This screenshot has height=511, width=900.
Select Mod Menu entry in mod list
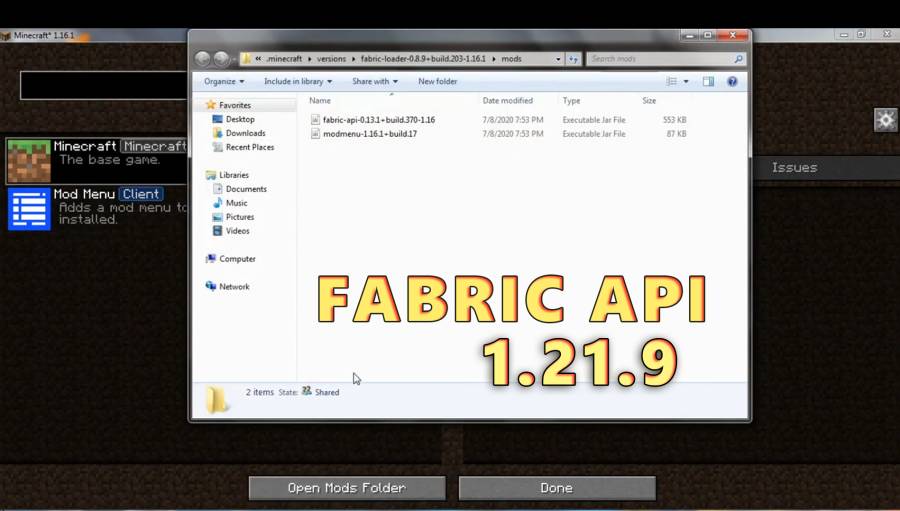coord(96,208)
